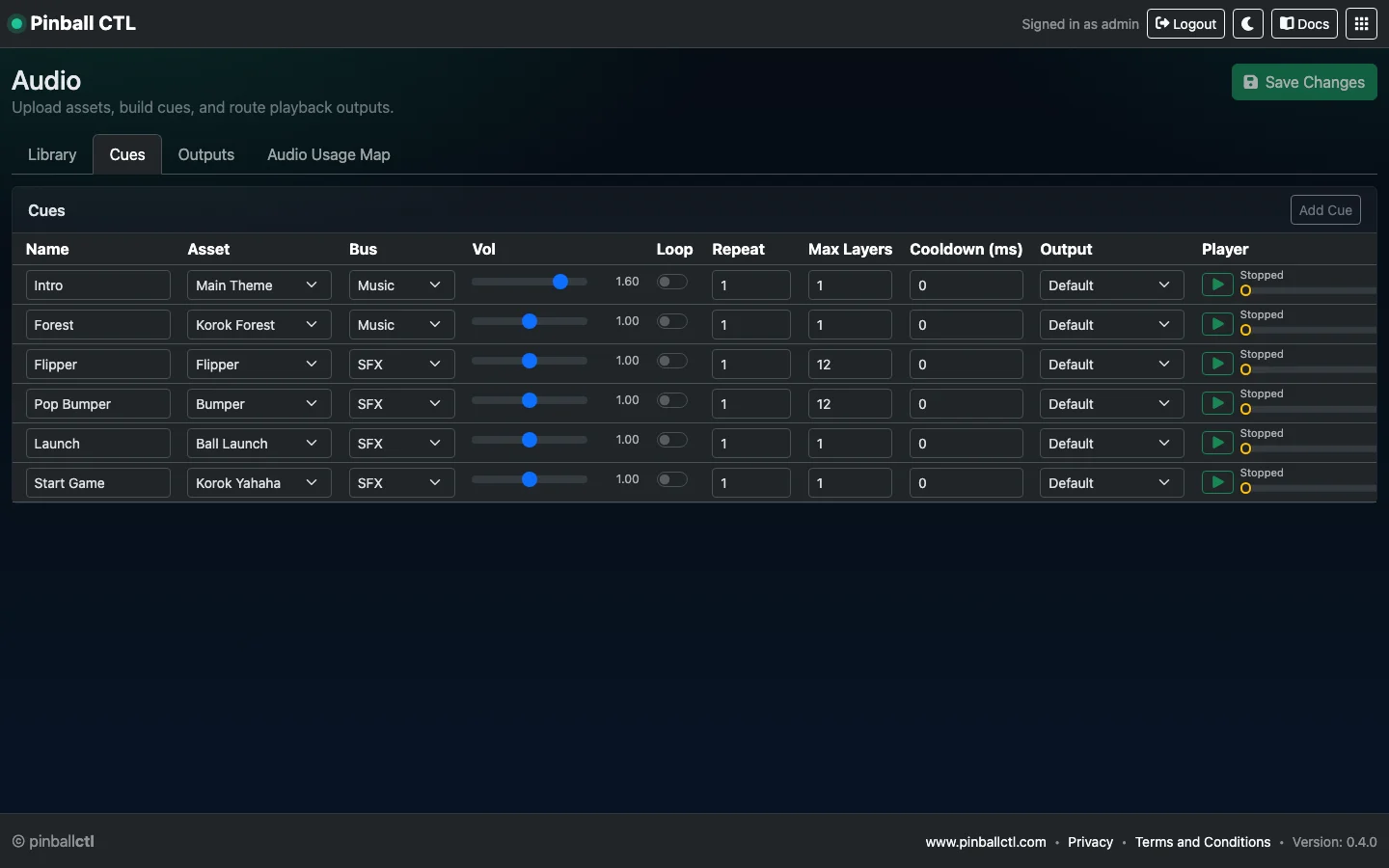
Task: Open the Terms and Conditions link
Action: click(1202, 842)
